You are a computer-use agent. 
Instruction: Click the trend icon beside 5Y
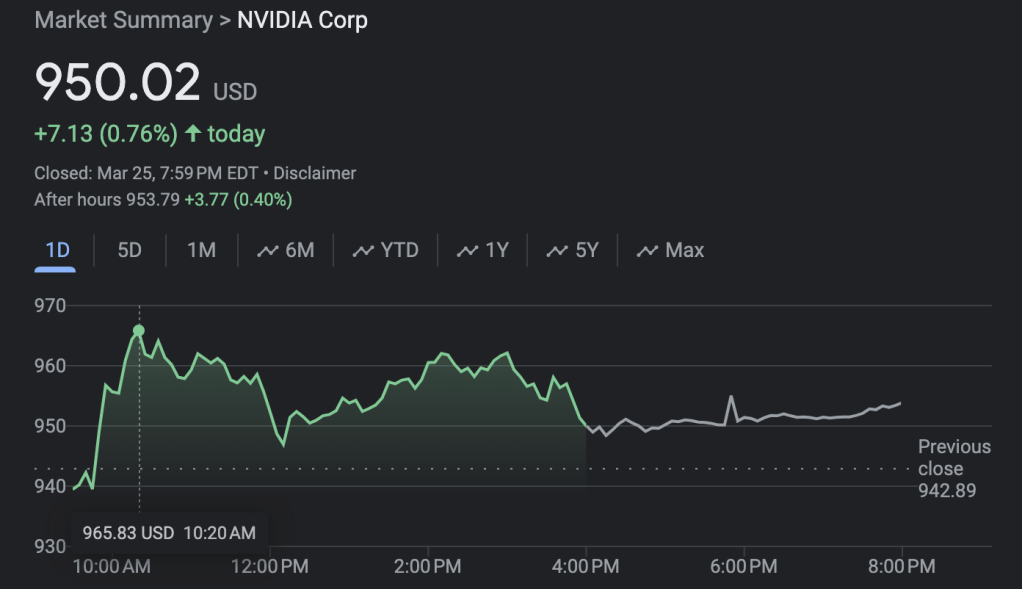point(557,251)
